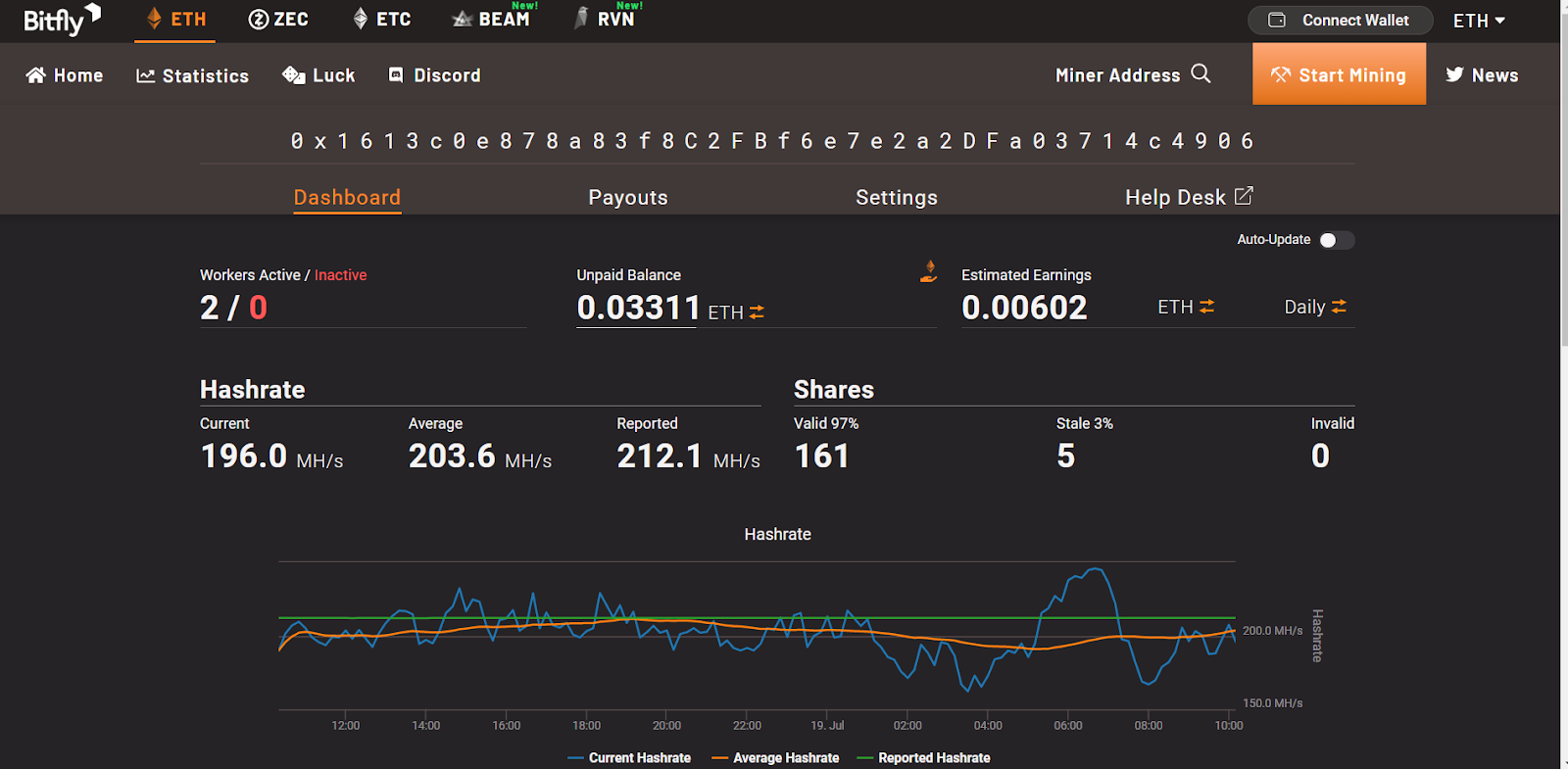Select the BEAM coin tab
1568x769 pixels.
(x=491, y=19)
